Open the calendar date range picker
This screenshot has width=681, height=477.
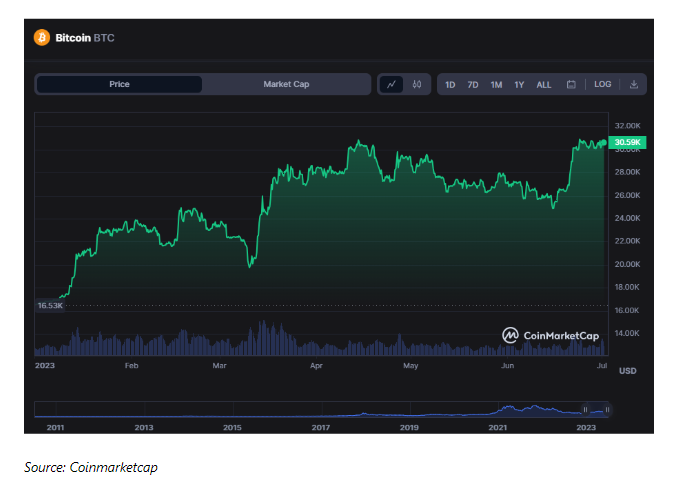571,84
